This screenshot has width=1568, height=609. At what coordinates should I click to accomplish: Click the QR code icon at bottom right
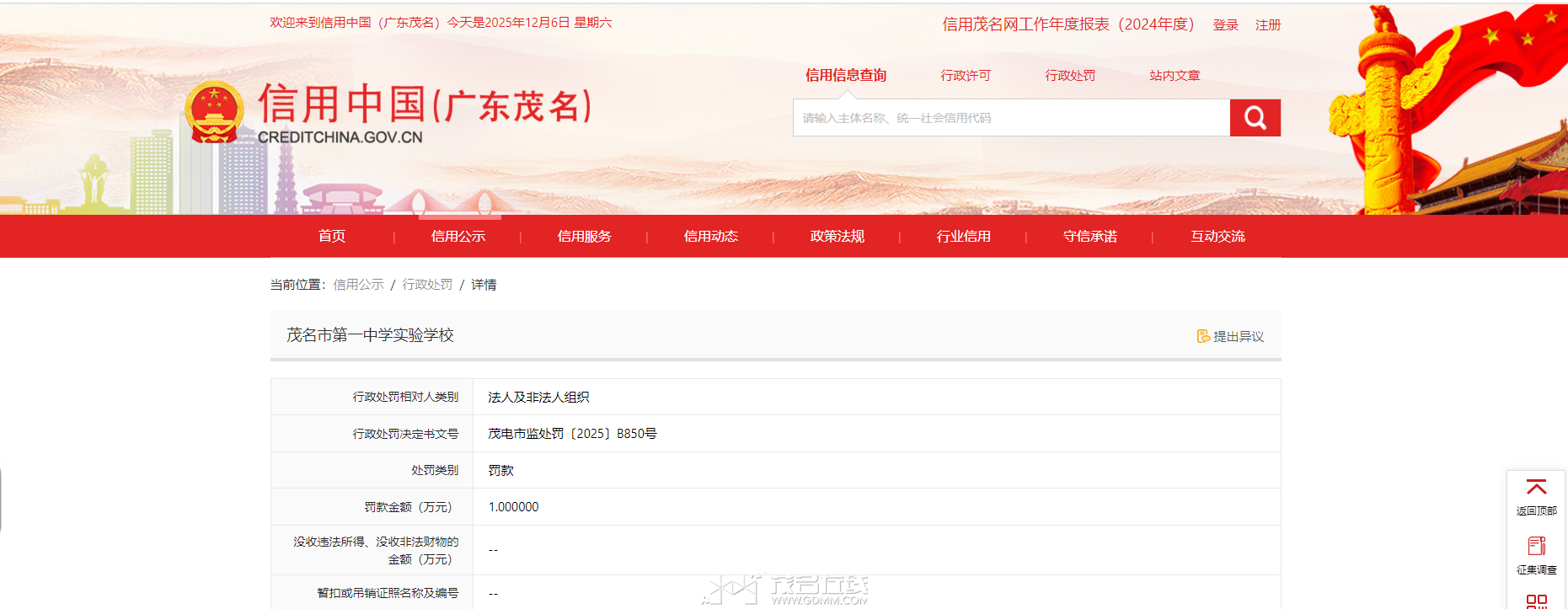[x=1536, y=601]
